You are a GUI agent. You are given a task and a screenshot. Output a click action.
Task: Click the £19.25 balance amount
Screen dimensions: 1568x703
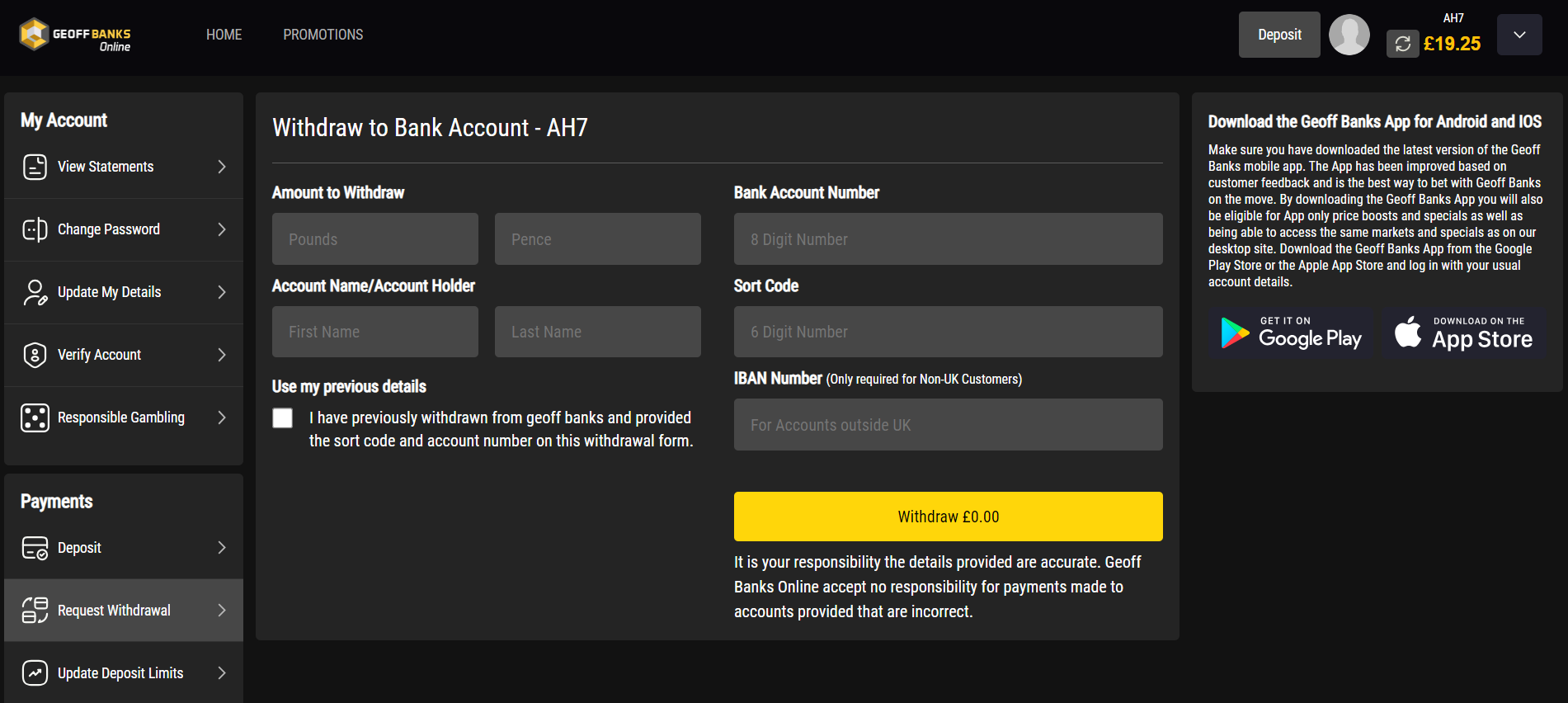tap(1453, 44)
